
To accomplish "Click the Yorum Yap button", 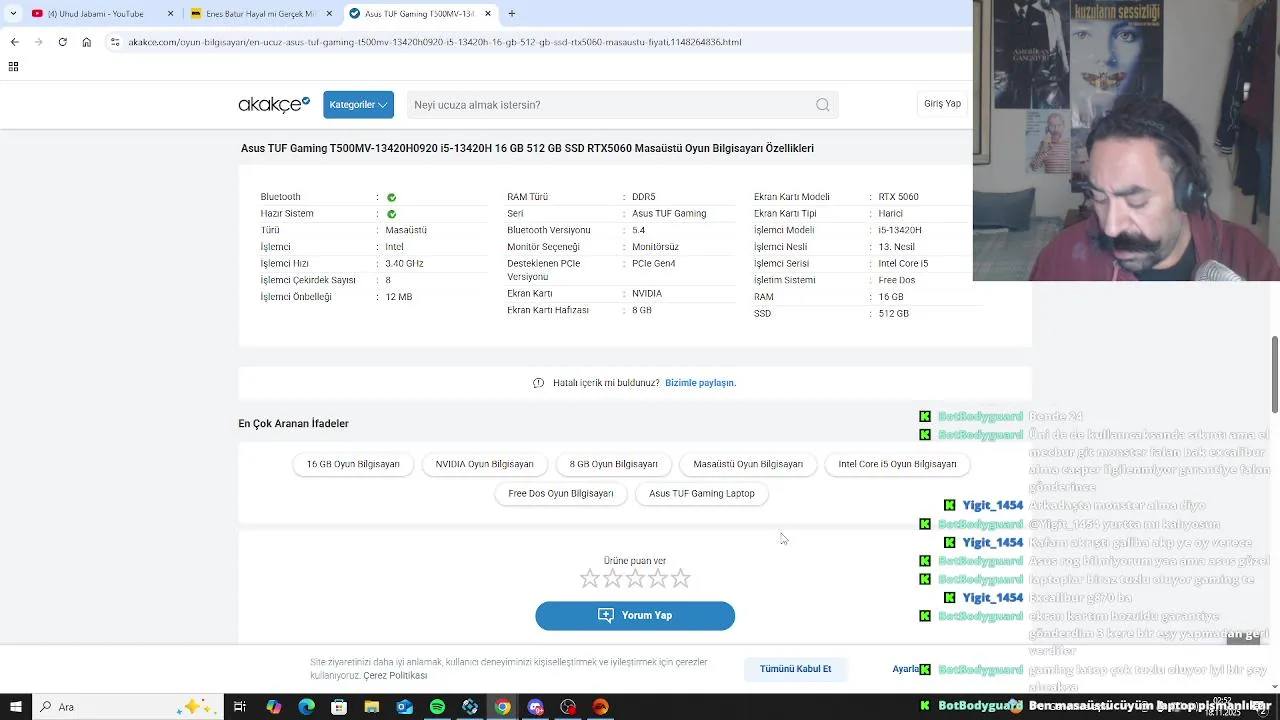I will (635, 616).
